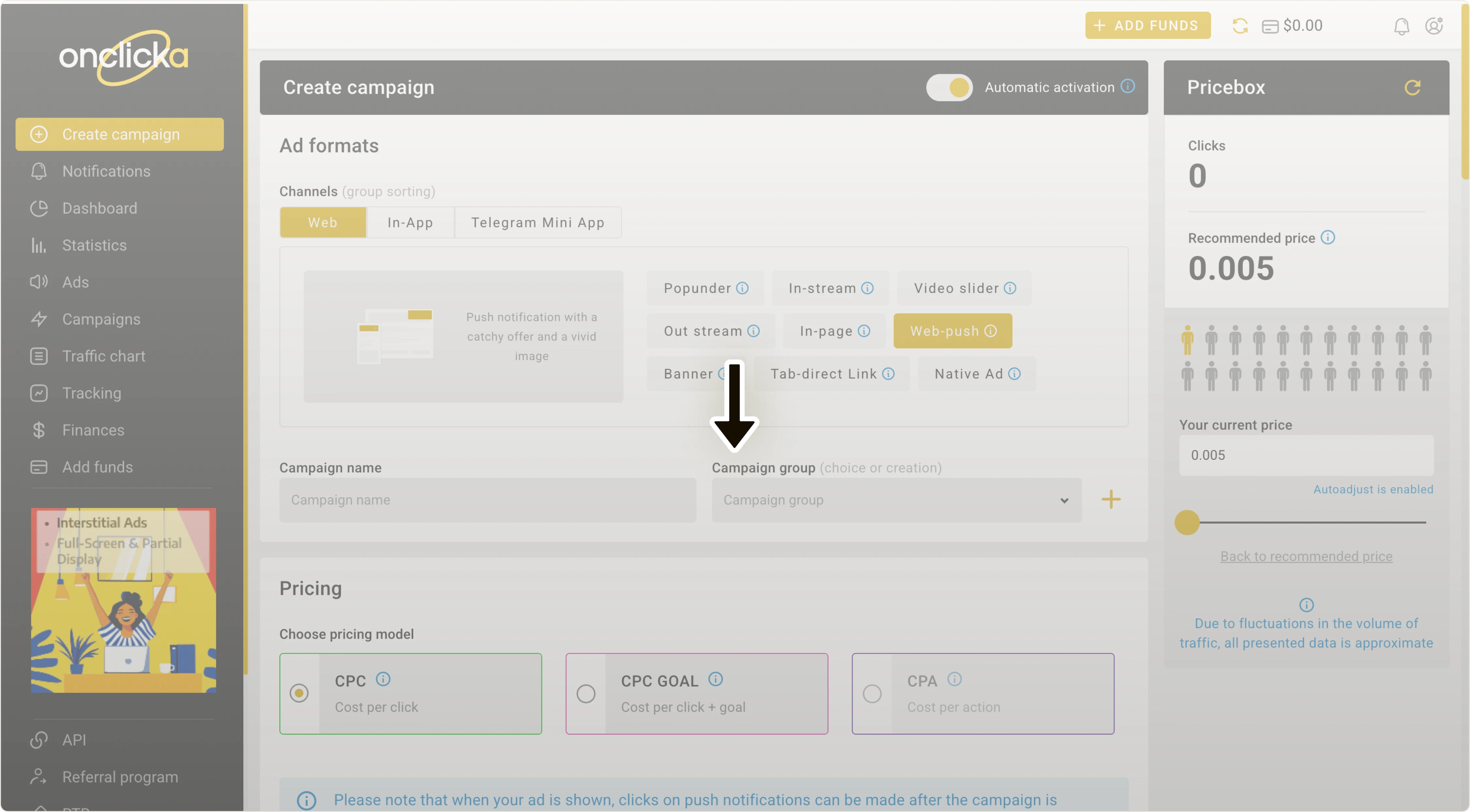Viewport: 1470px width, 812px height.
Task: Click the info icon next to CPC GOAL
Action: point(715,679)
